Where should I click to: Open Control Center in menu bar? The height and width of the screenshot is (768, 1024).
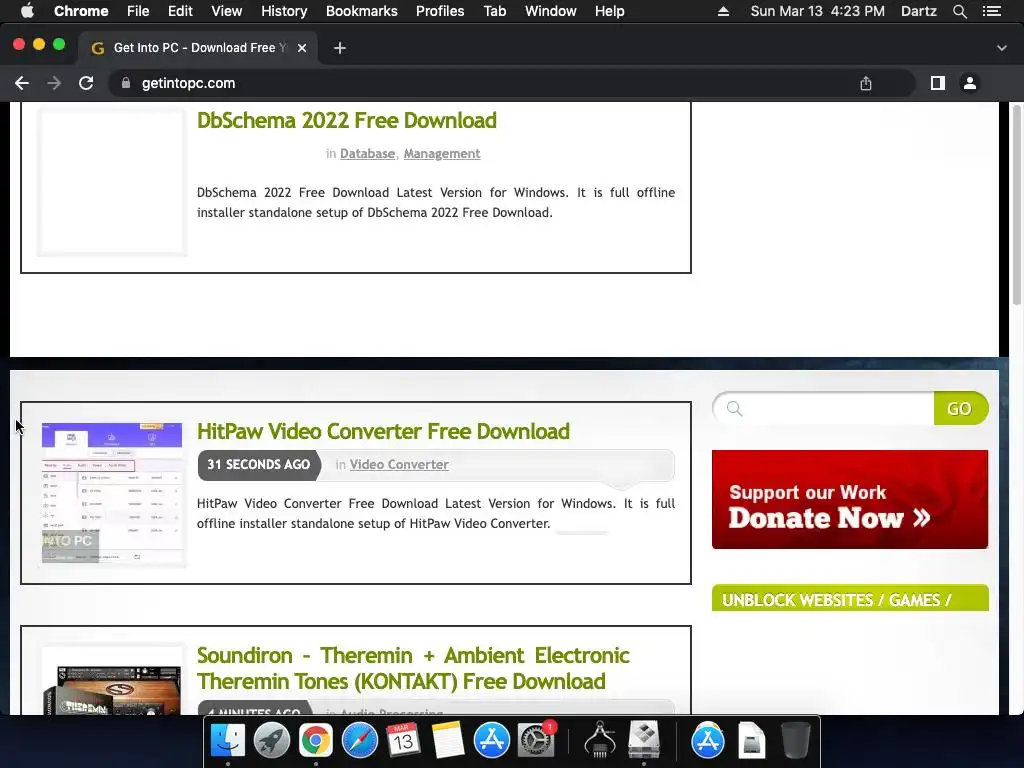[992, 11]
